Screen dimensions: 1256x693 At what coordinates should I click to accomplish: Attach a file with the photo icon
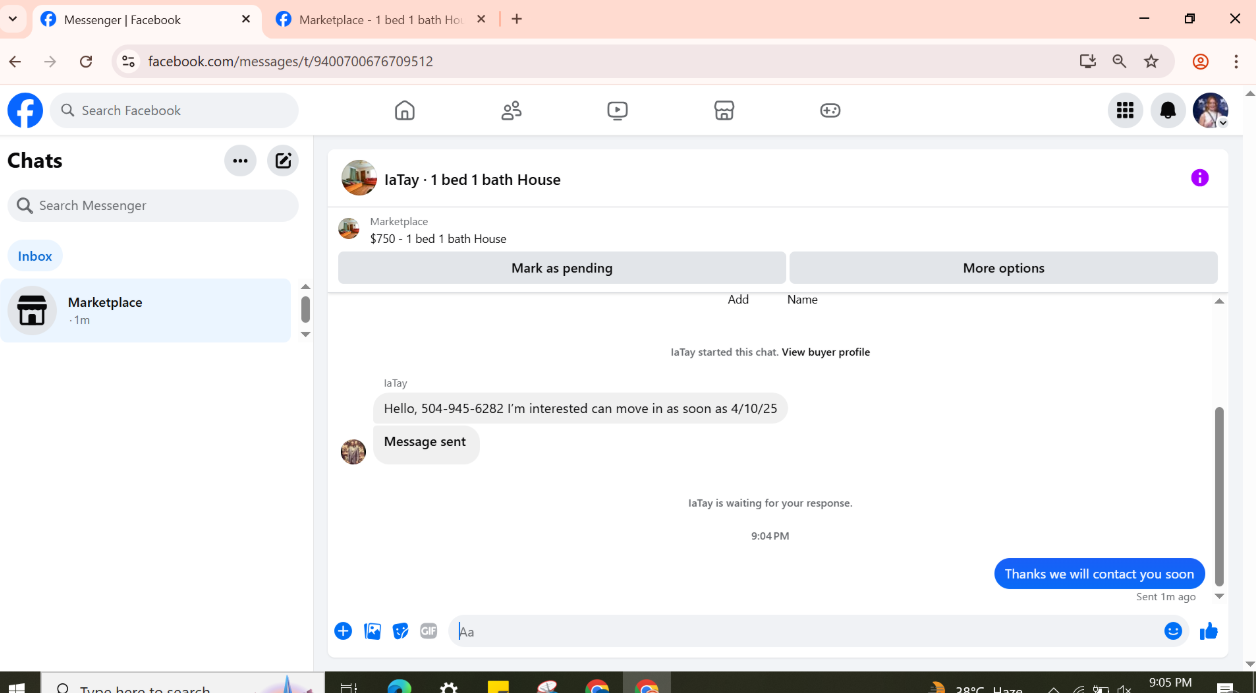click(x=373, y=631)
